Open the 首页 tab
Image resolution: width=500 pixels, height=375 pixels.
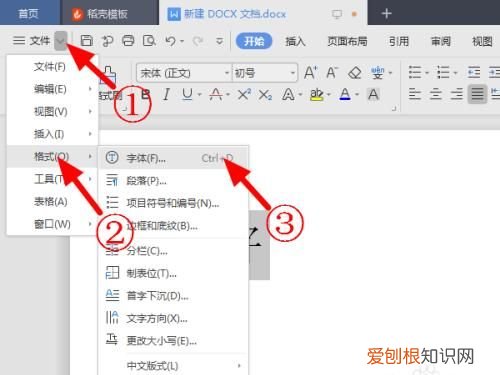click(29, 13)
